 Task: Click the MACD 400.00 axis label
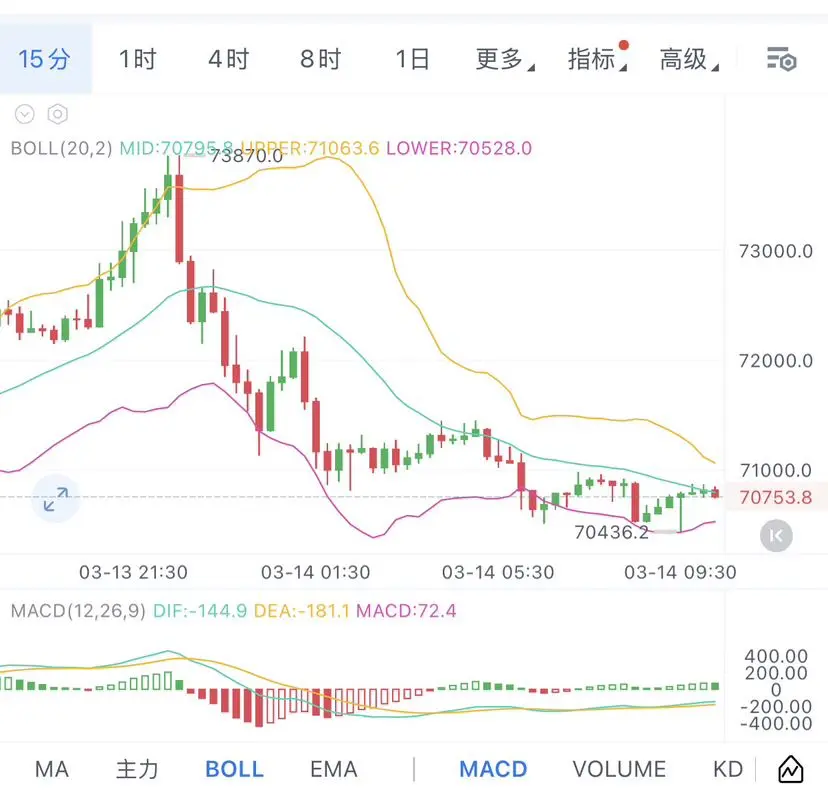776,656
